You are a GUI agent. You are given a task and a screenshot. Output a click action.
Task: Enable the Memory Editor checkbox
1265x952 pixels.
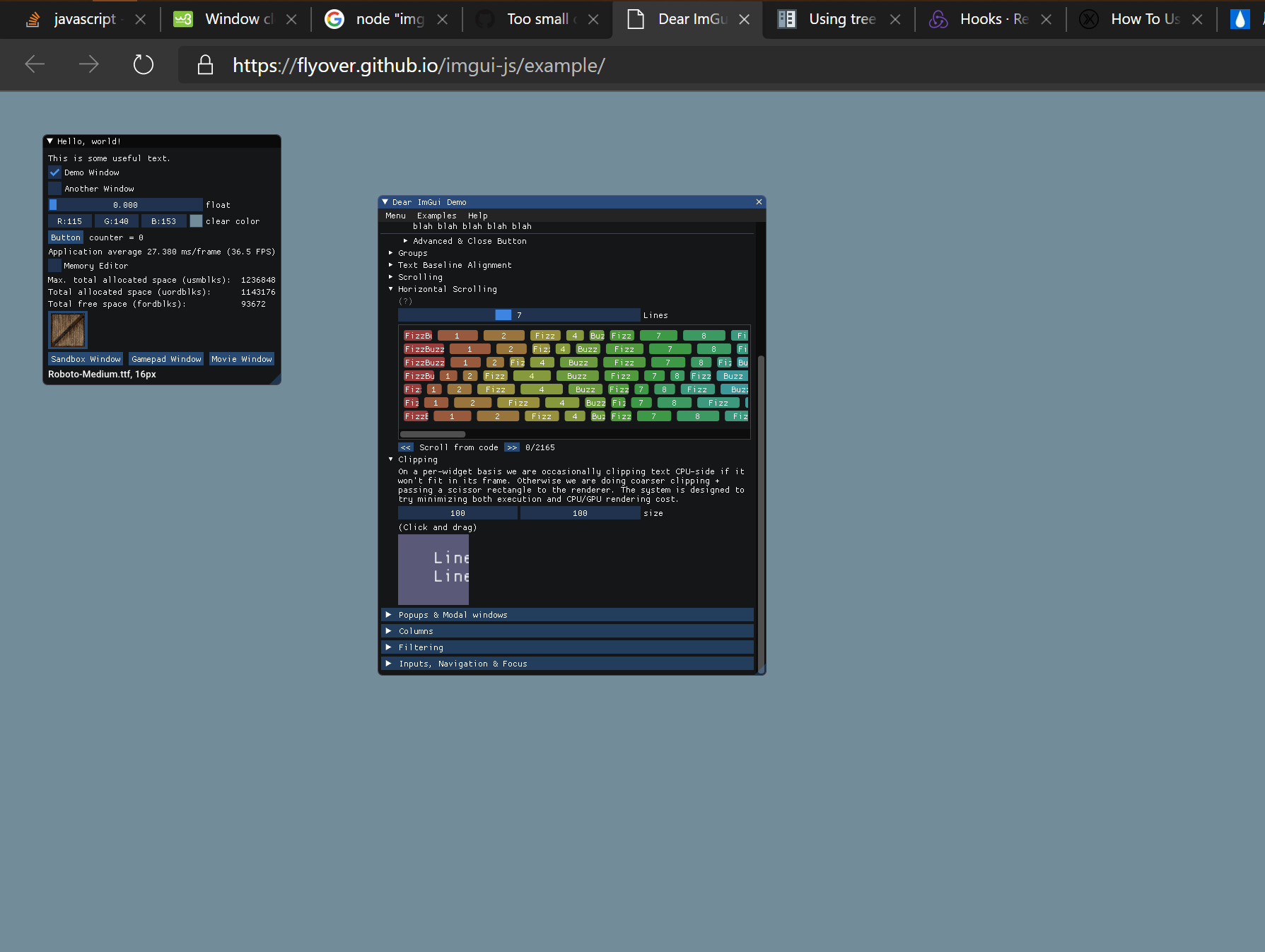(x=54, y=266)
